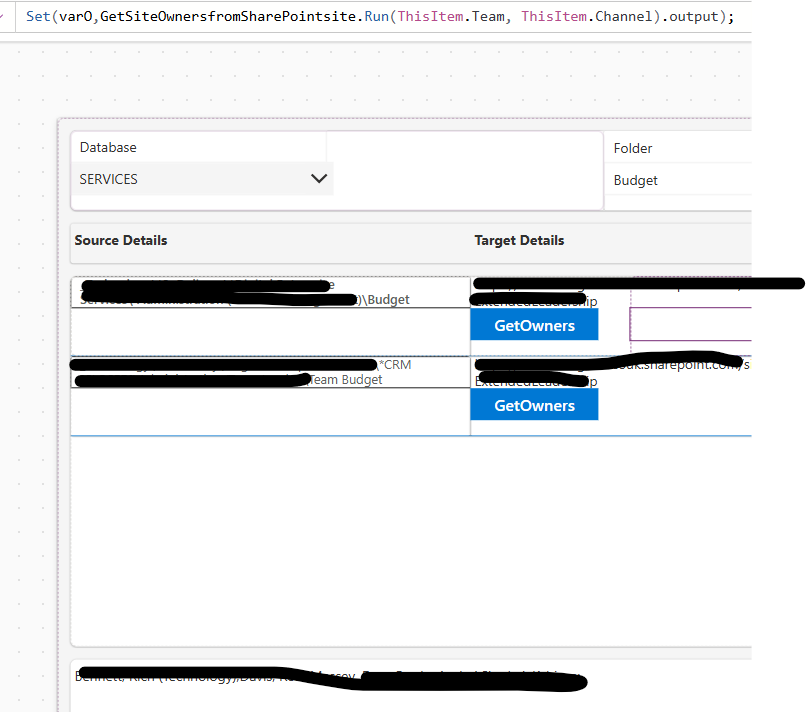Viewport: 806px width, 712px height.
Task: Select the Source Details column header
Action: tap(120, 240)
